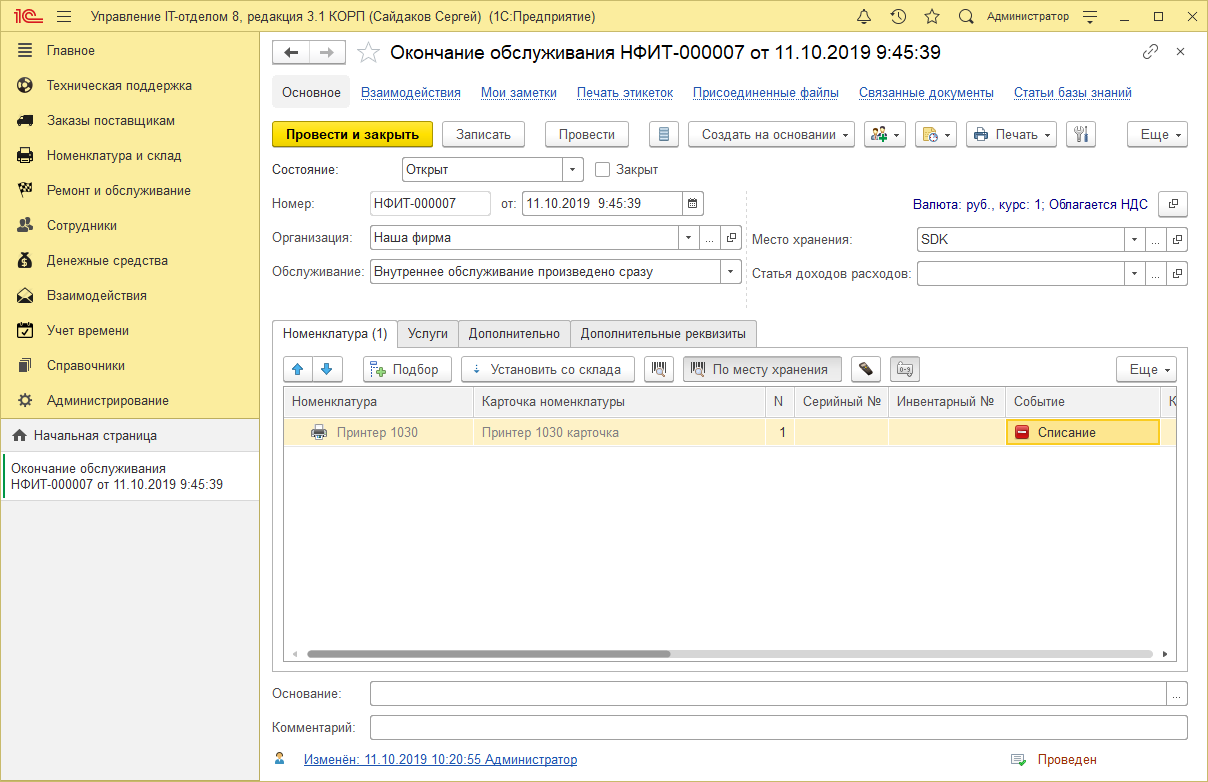Viewport: 1208px width, 782px height.
Task: Click the blue up arrow to move row up
Action: click(297, 369)
